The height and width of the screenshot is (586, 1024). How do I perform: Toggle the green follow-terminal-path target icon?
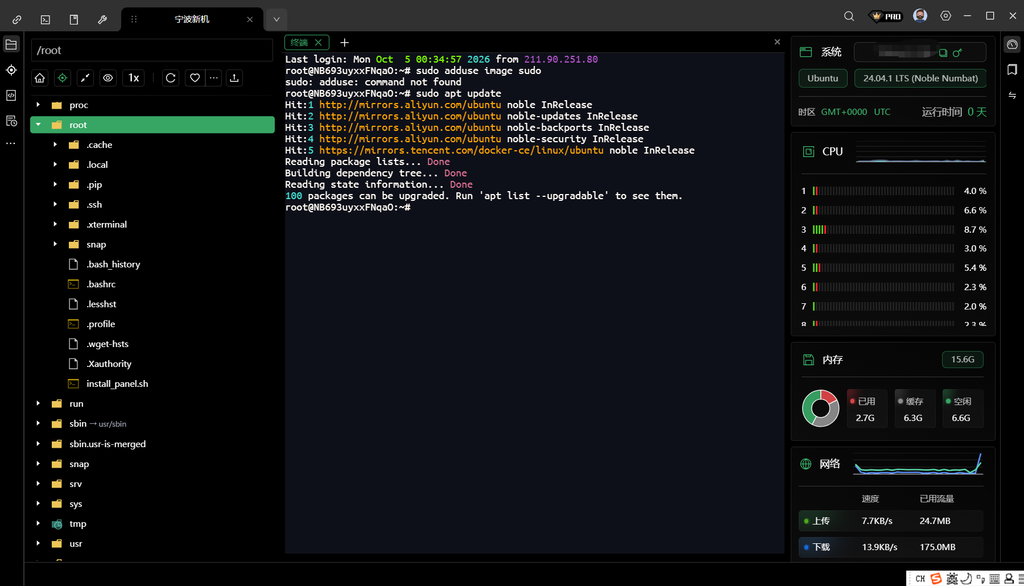coord(63,78)
